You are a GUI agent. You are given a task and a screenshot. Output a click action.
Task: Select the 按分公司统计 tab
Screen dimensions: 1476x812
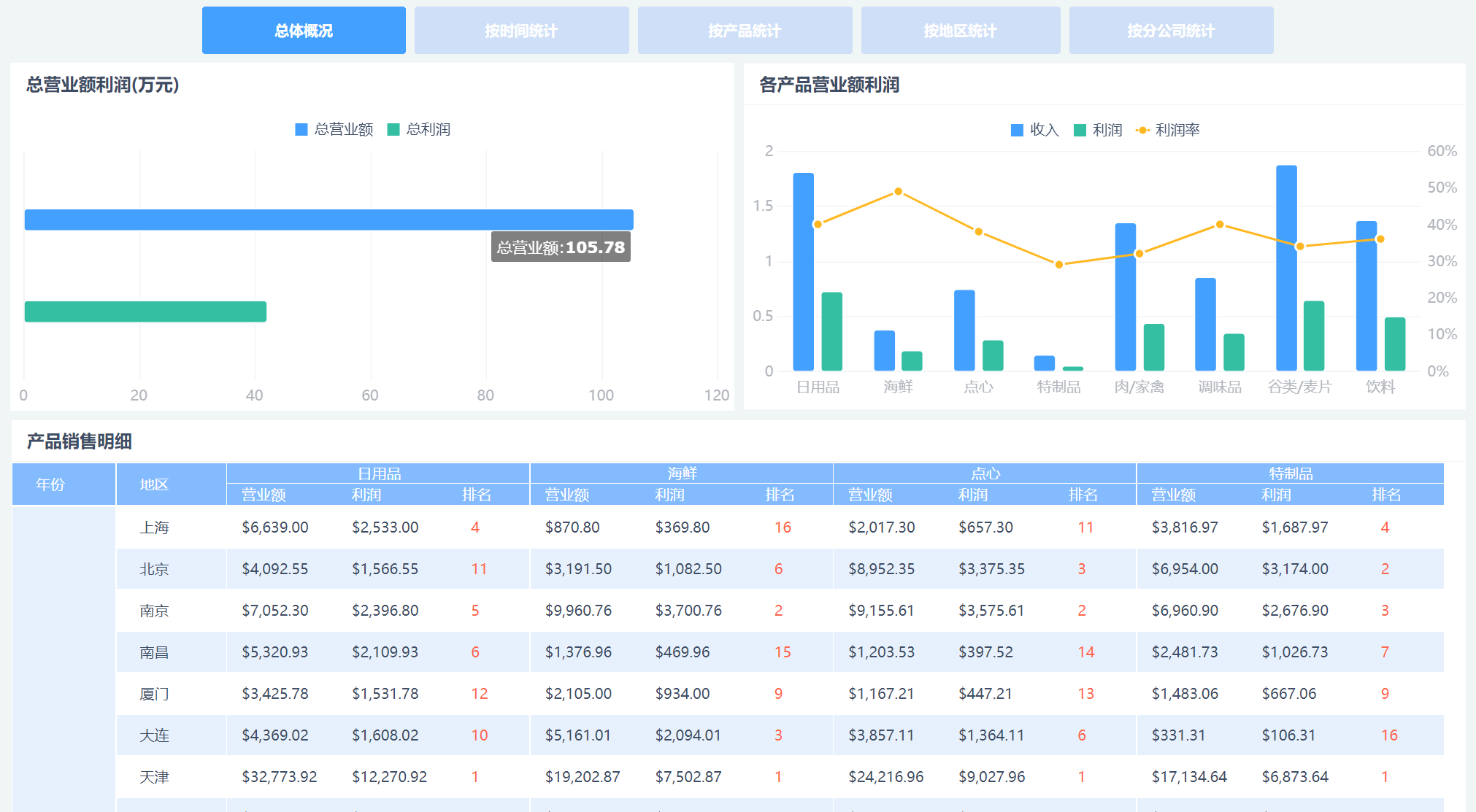tap(1171, 31)
